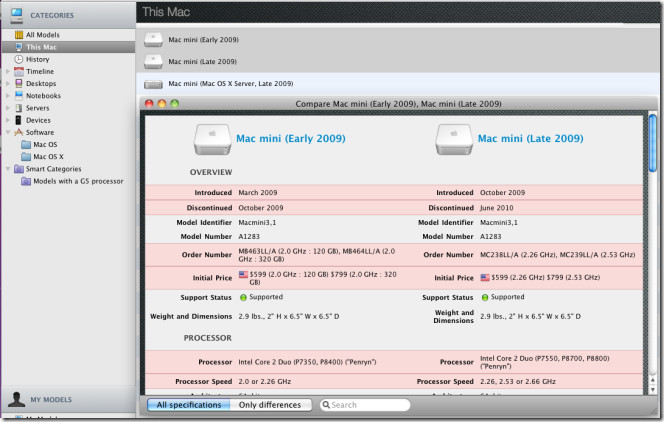
Task: Select the All Models library icon
Action: tap(19, 35)
